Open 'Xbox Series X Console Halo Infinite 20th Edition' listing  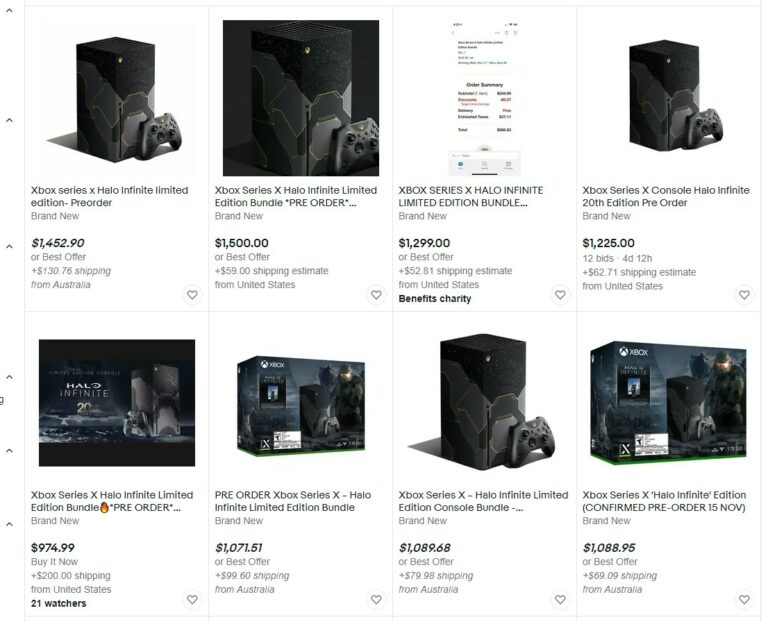(666, 196)
